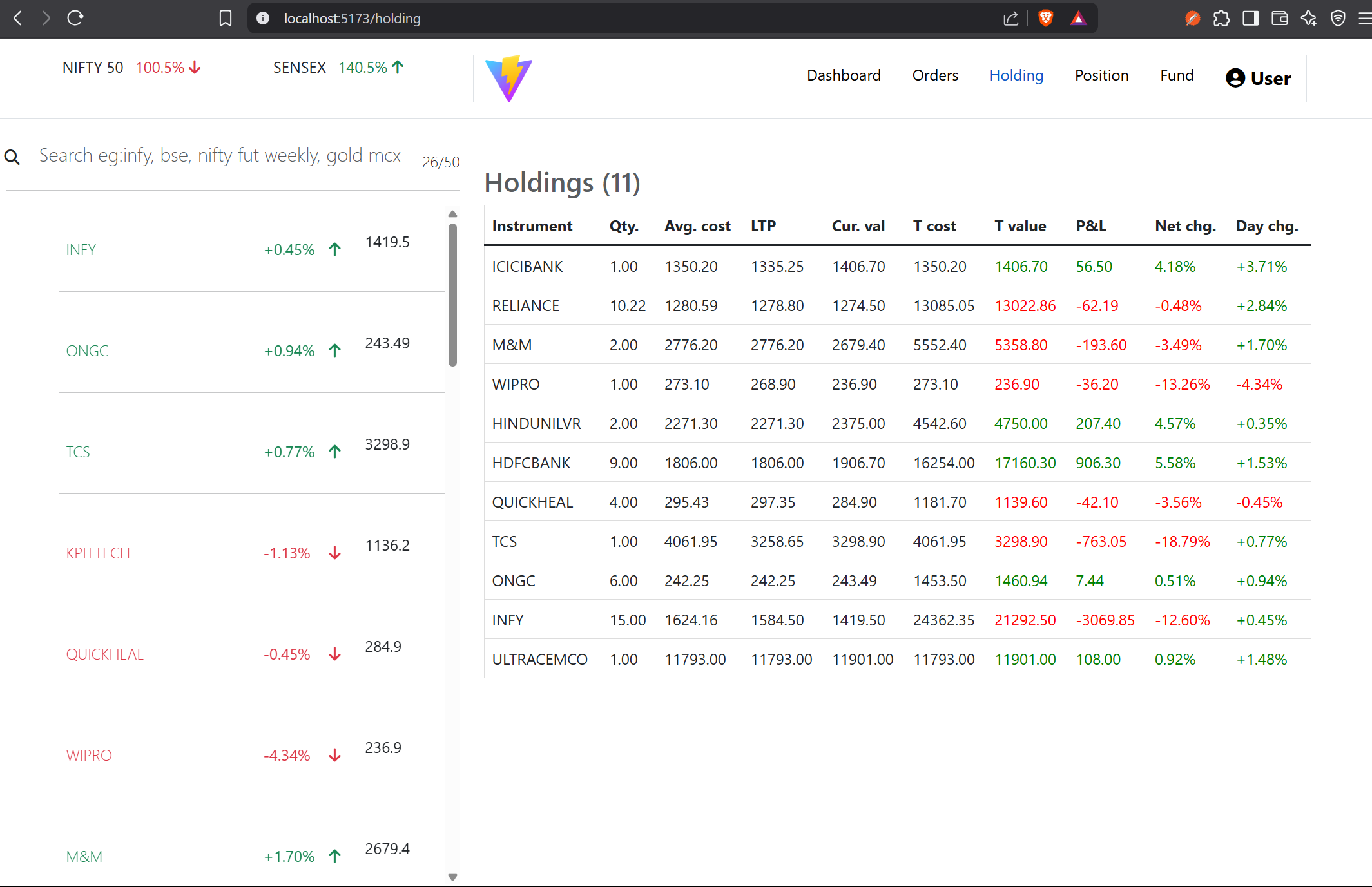Click the search magnifier icon

point(12,157)
